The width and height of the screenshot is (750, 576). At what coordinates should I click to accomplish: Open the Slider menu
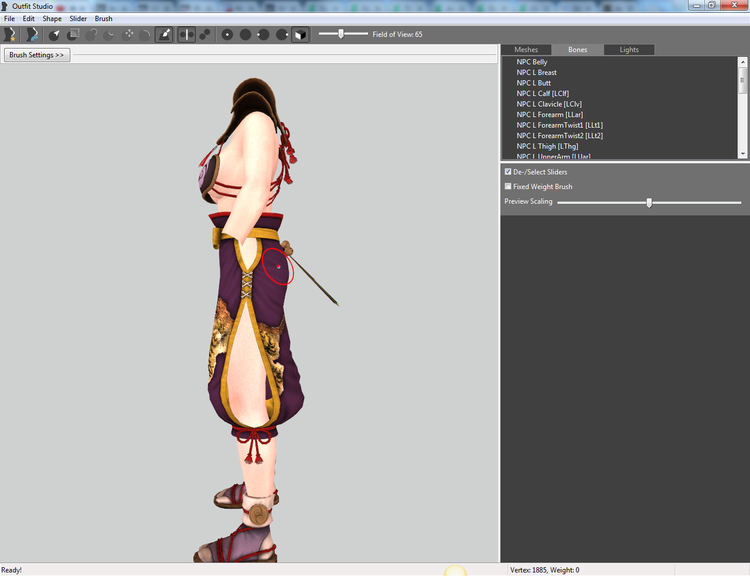point(78,19)
